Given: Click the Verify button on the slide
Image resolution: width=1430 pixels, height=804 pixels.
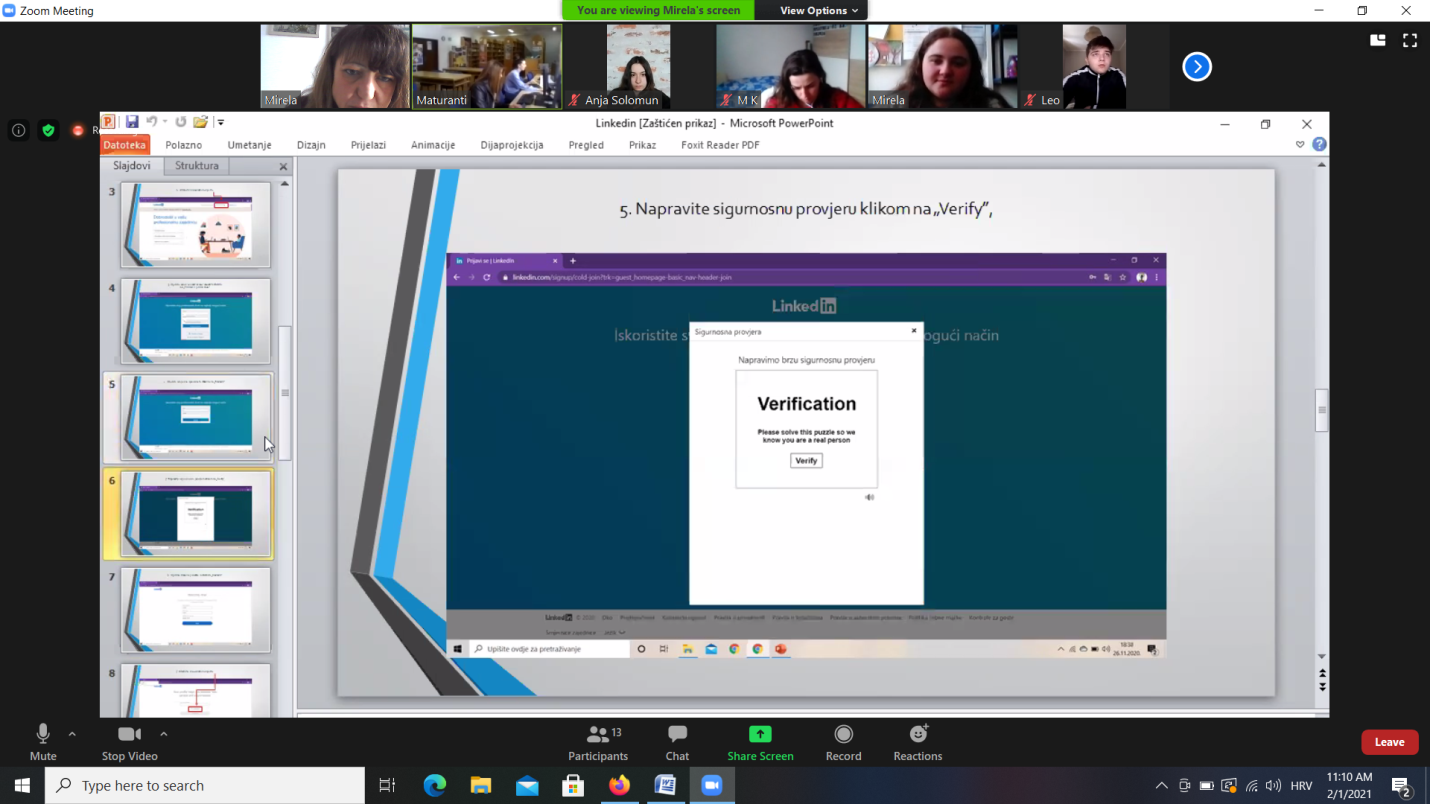Looking at the screenshot, I should click(806, 461).
